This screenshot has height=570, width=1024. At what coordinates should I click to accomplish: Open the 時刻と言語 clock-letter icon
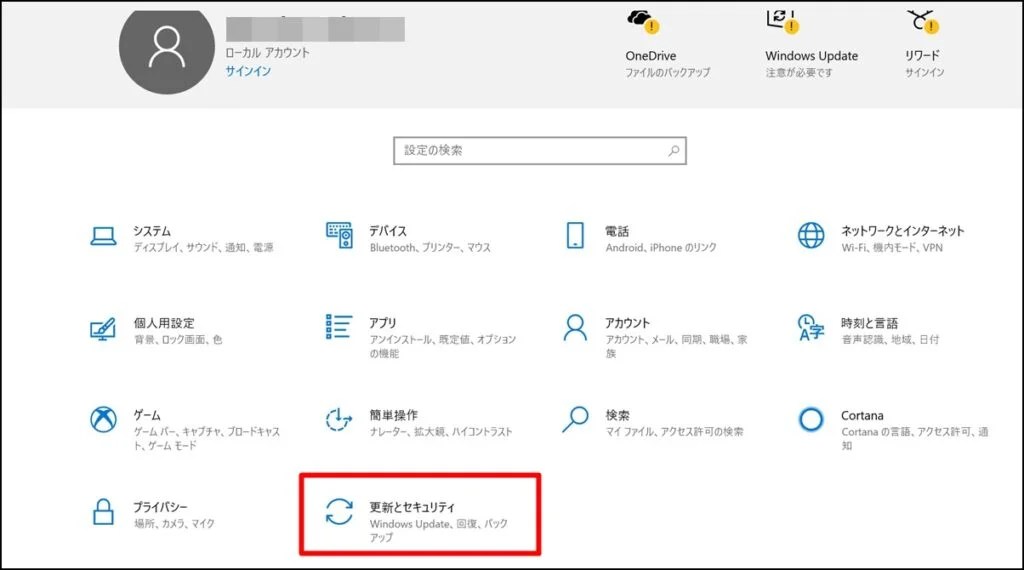(x=811, y=328)
